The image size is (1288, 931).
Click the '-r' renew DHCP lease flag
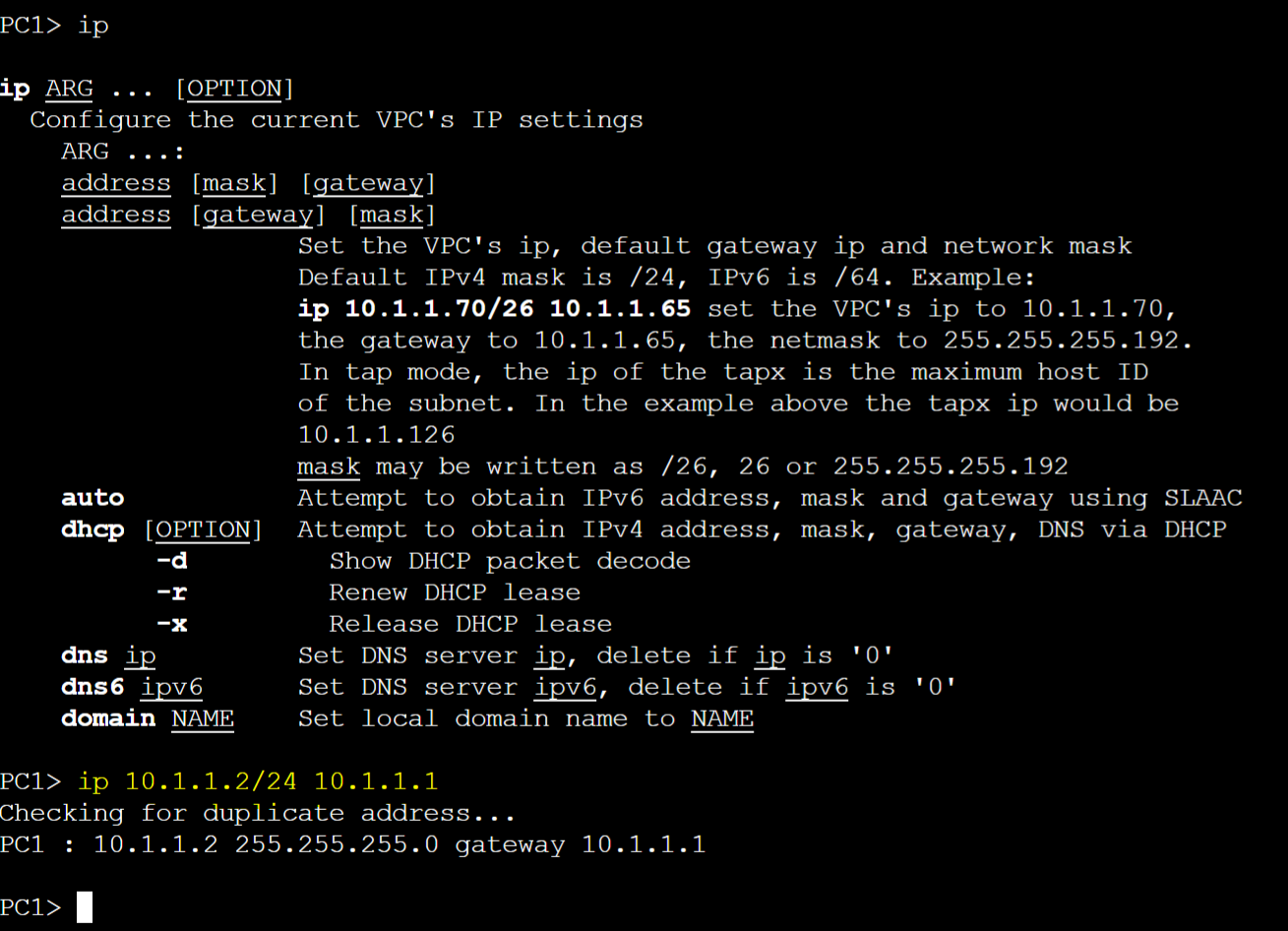(171, 592)
